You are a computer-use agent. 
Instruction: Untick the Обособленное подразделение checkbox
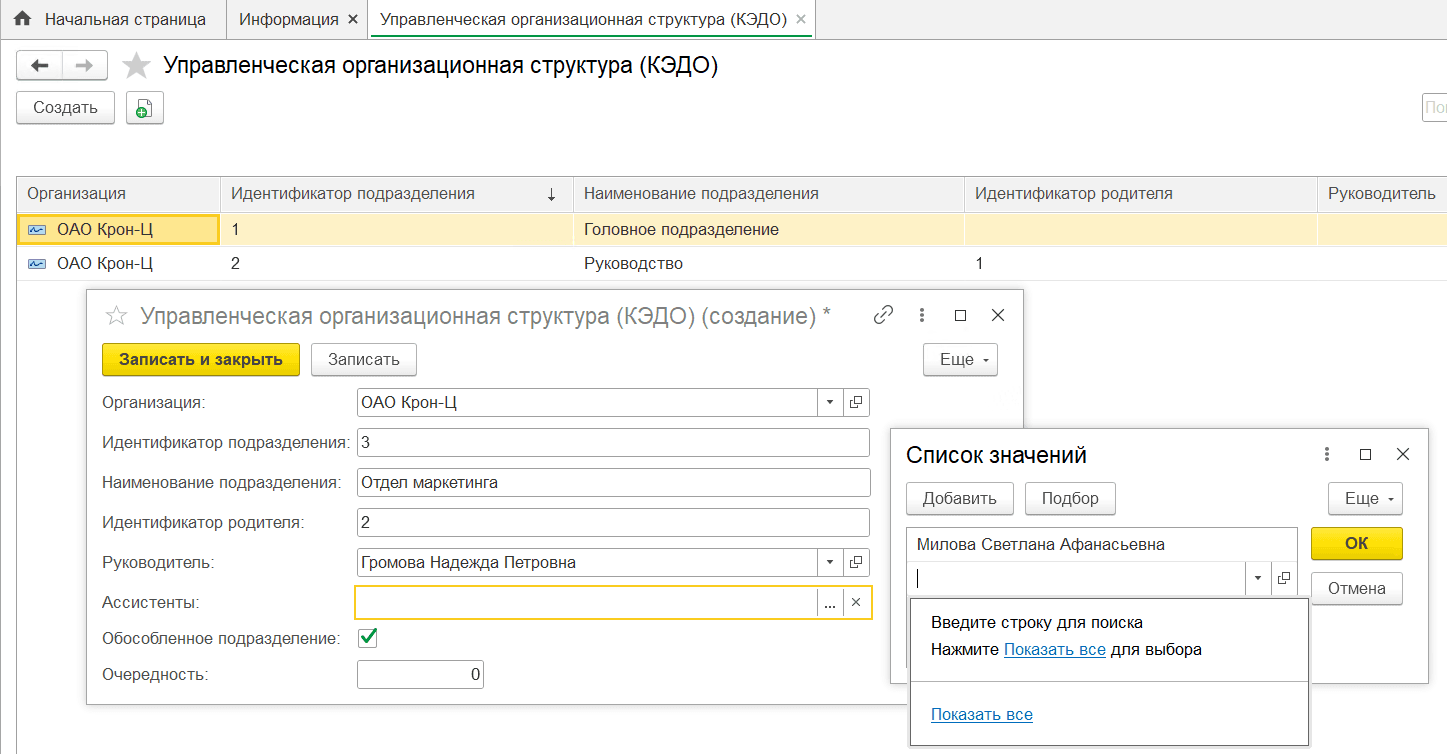click(x=368, y=637)
